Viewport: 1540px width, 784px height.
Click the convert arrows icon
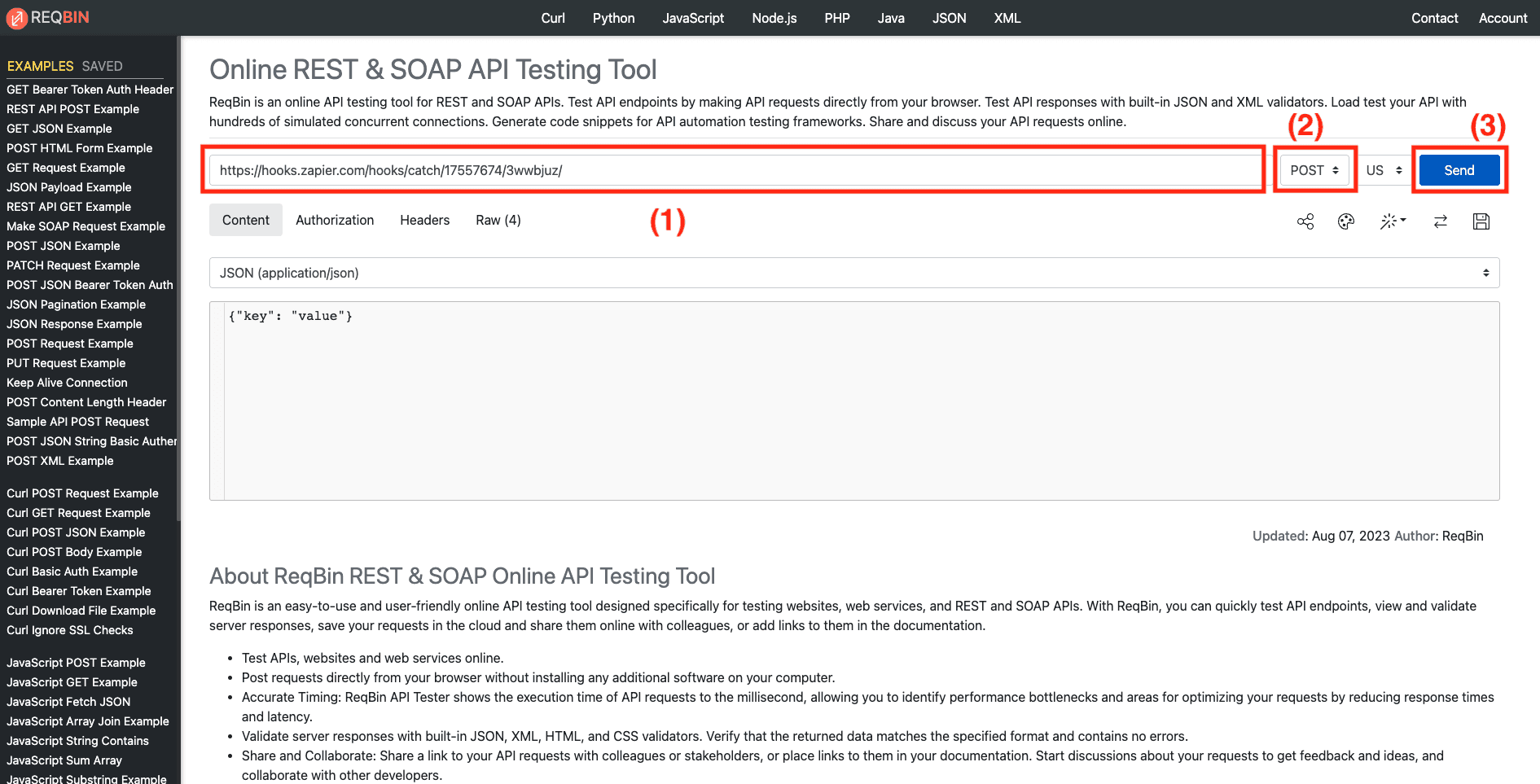1441,221
